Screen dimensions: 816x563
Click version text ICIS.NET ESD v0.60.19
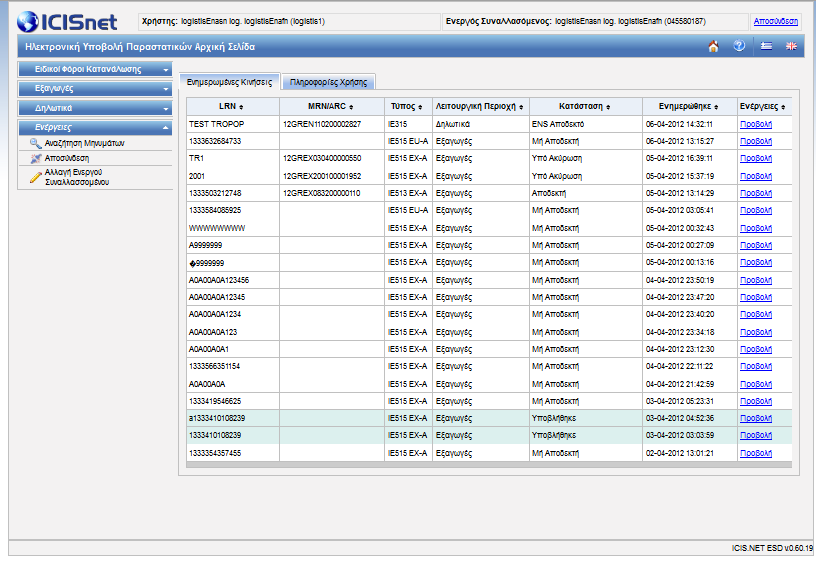pos(772,548)
